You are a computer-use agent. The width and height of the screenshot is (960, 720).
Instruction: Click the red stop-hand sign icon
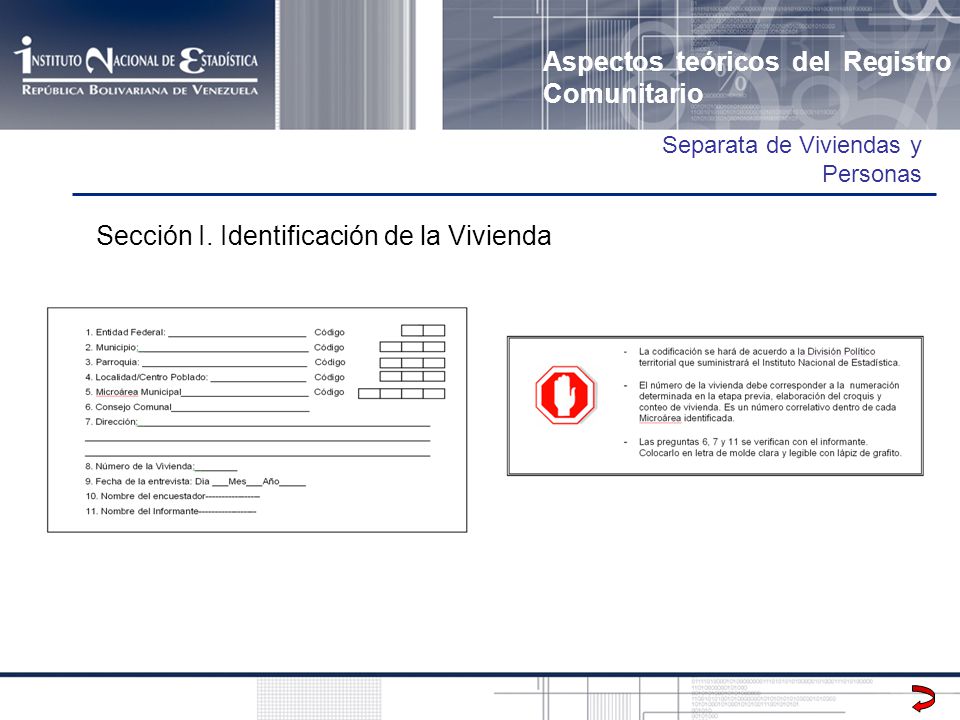(564, 395)
